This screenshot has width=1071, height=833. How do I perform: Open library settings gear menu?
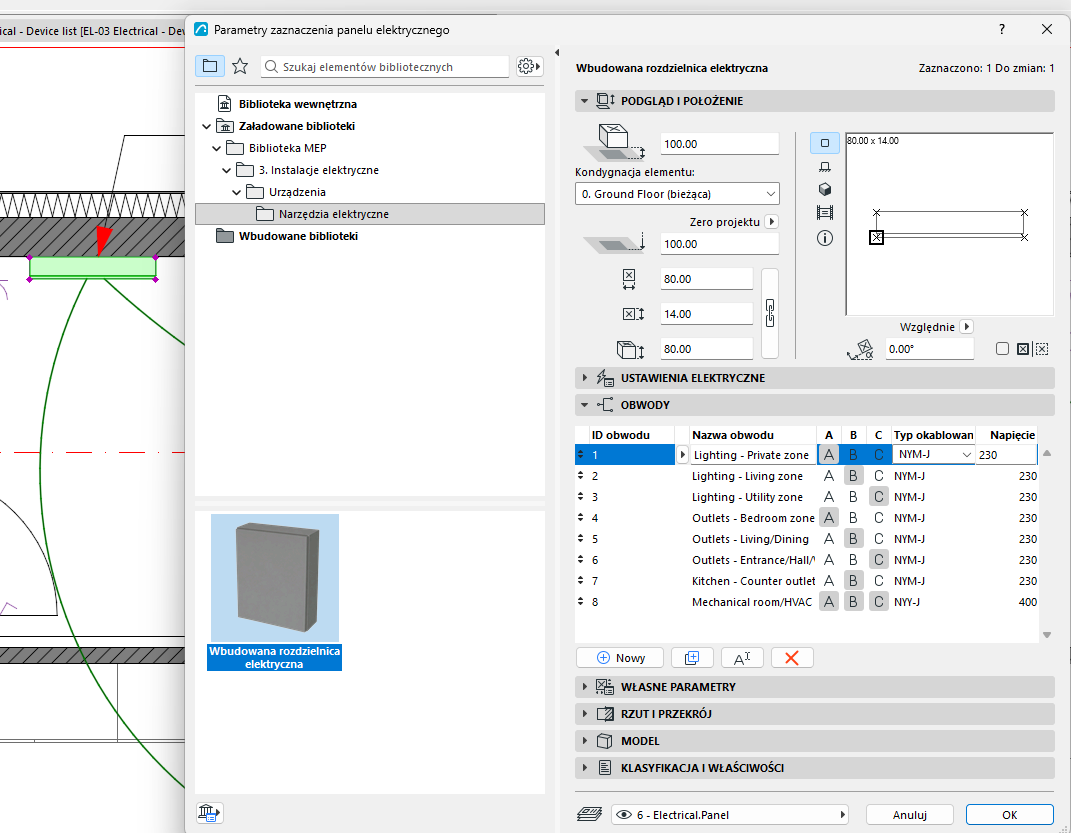coord(529,66)
